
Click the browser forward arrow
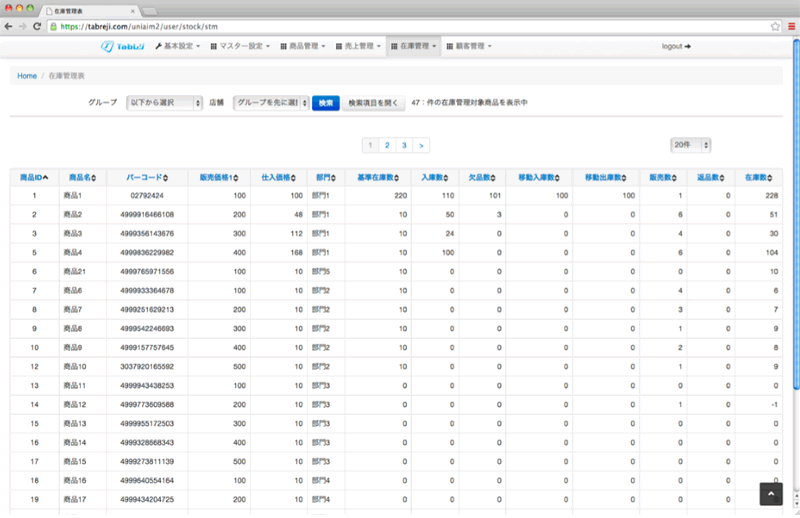coord(23,26)
